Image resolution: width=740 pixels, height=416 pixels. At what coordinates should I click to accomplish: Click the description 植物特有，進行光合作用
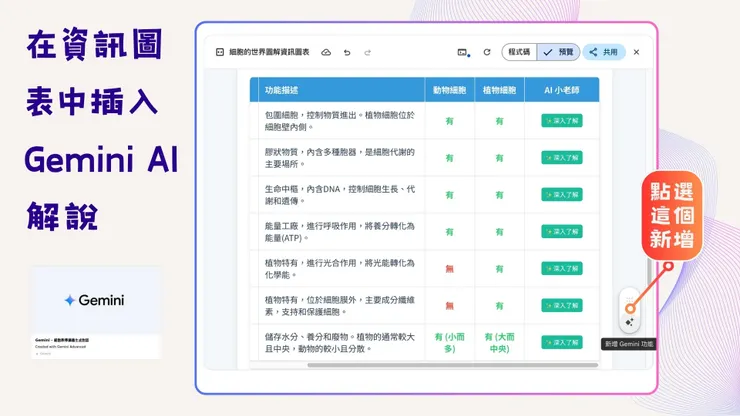[x=339, y=268]
